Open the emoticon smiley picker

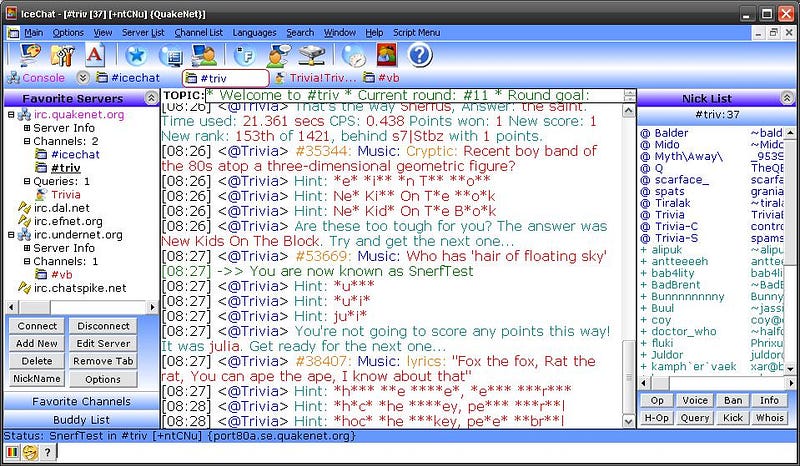30,452
